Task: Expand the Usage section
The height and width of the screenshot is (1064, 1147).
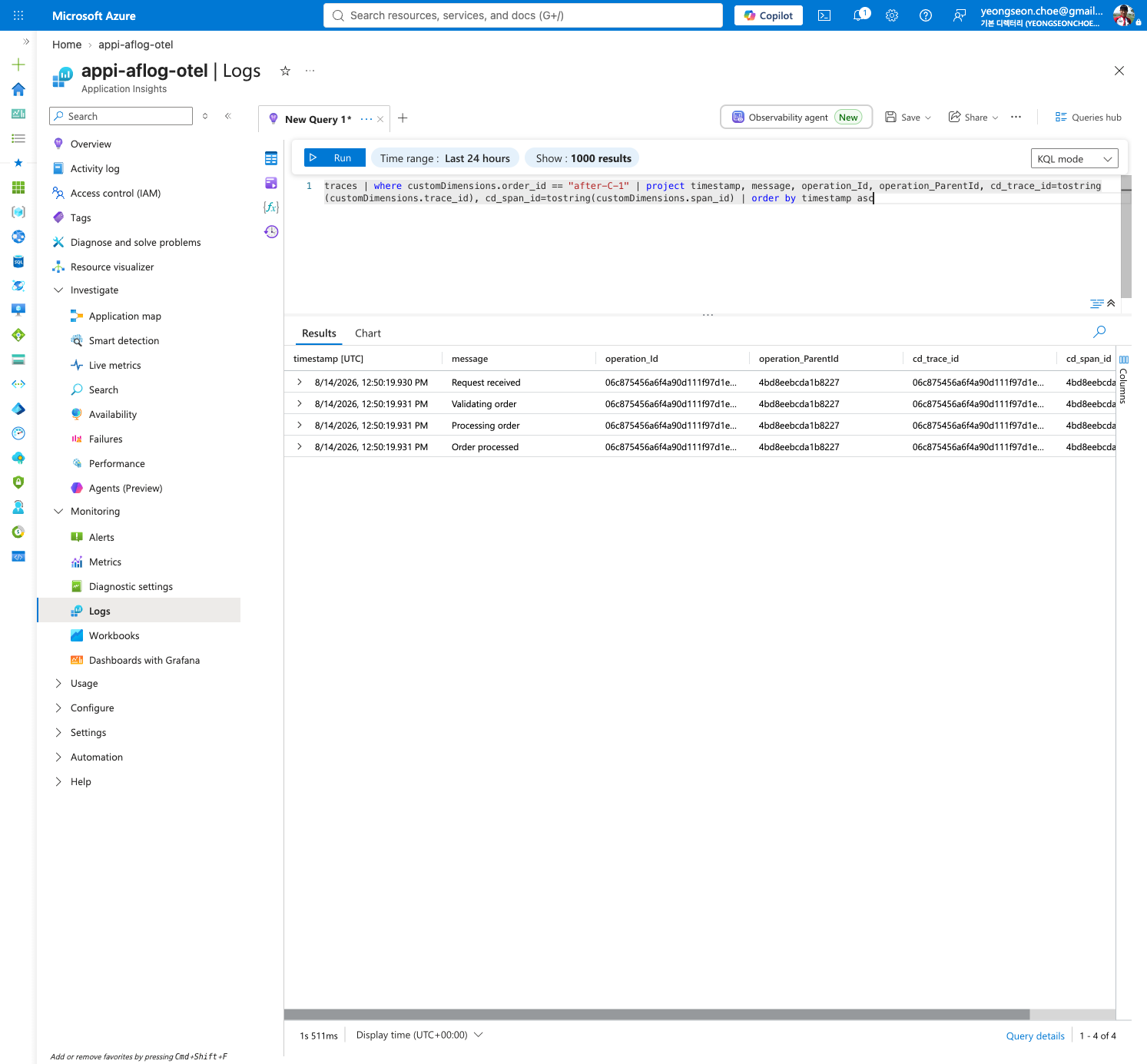Action: coord(58,684)
